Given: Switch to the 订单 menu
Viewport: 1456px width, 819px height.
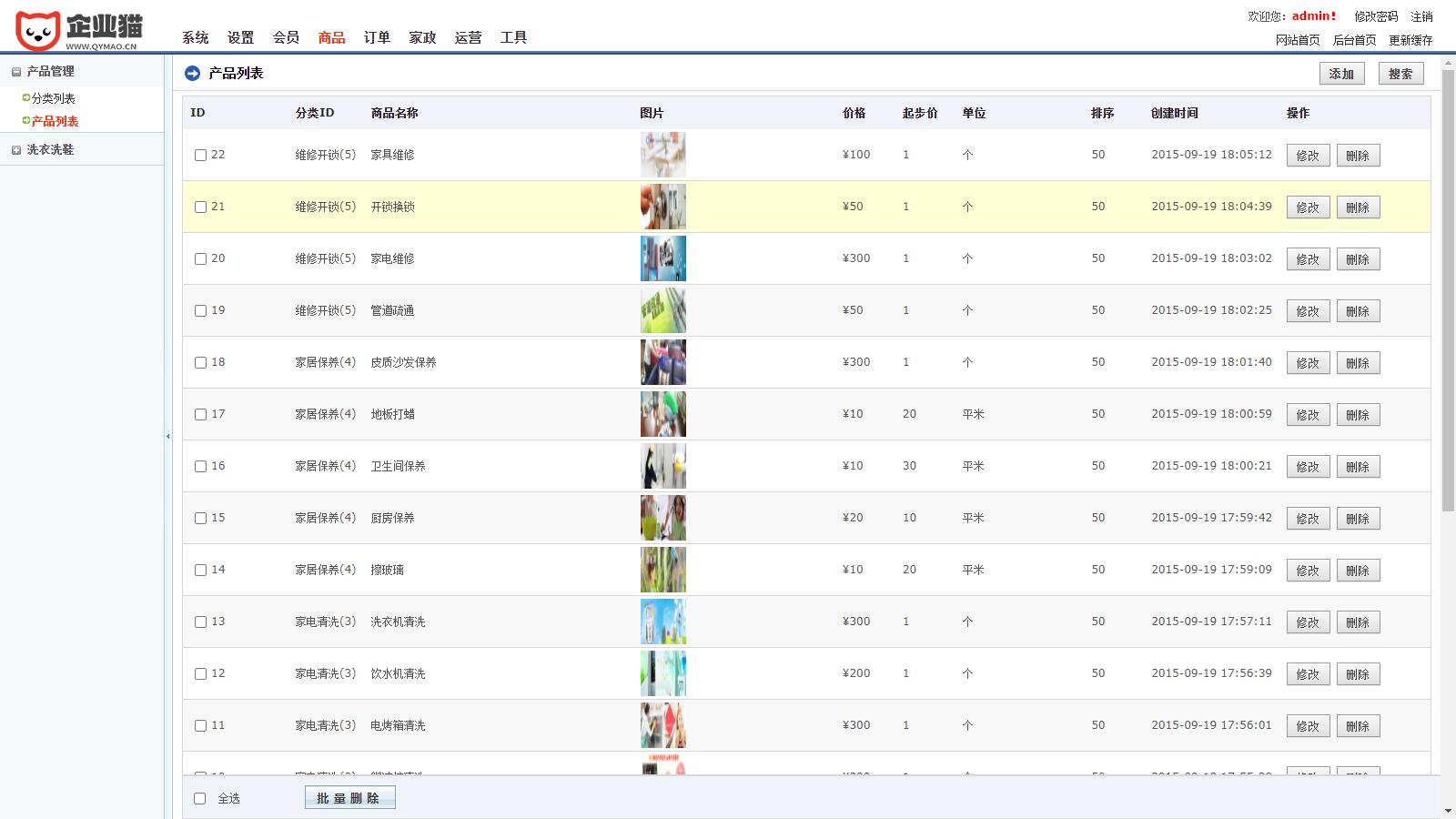Looking at the screenshot, I should tap(376, 37).
